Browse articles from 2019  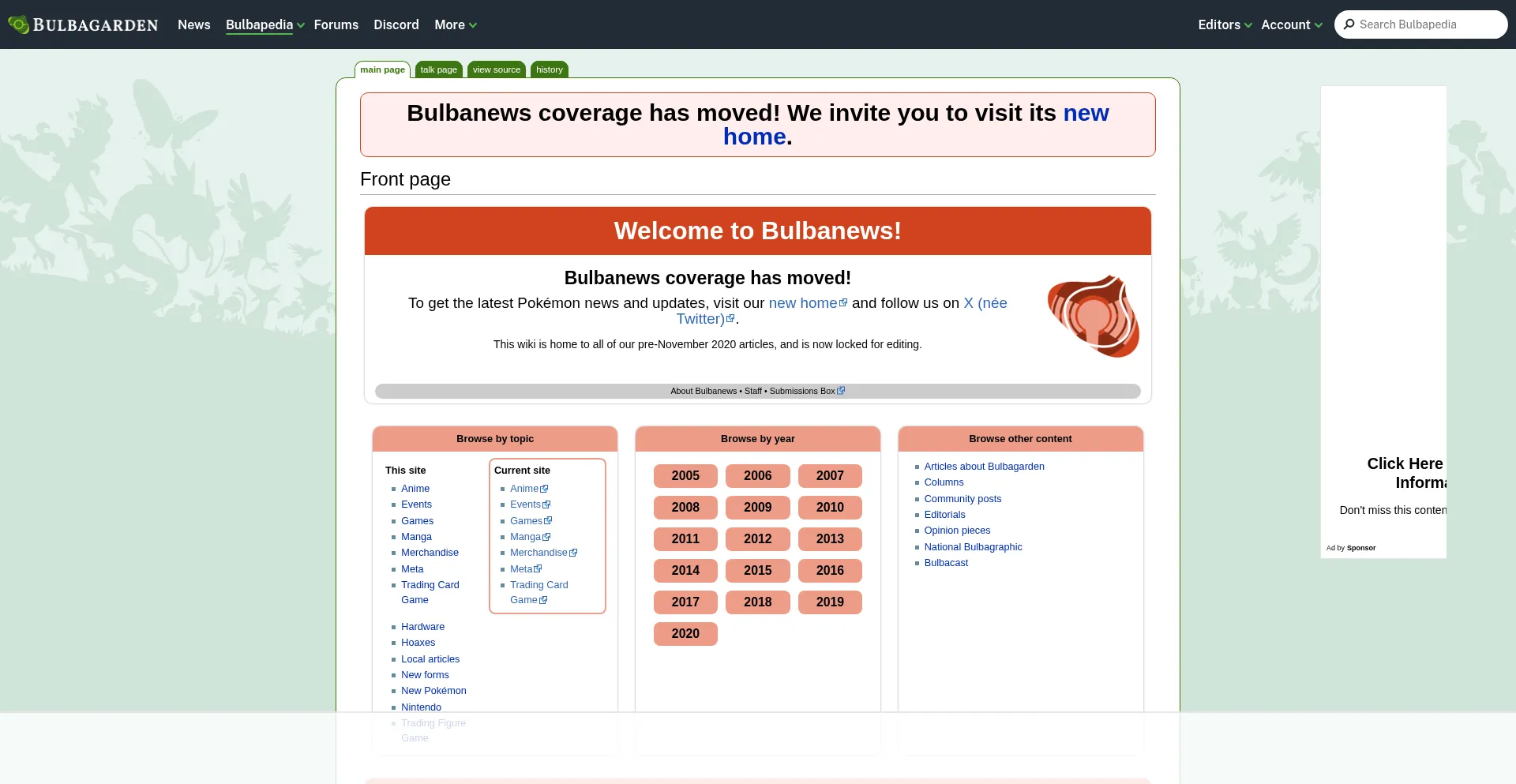[x=830, y=602]
